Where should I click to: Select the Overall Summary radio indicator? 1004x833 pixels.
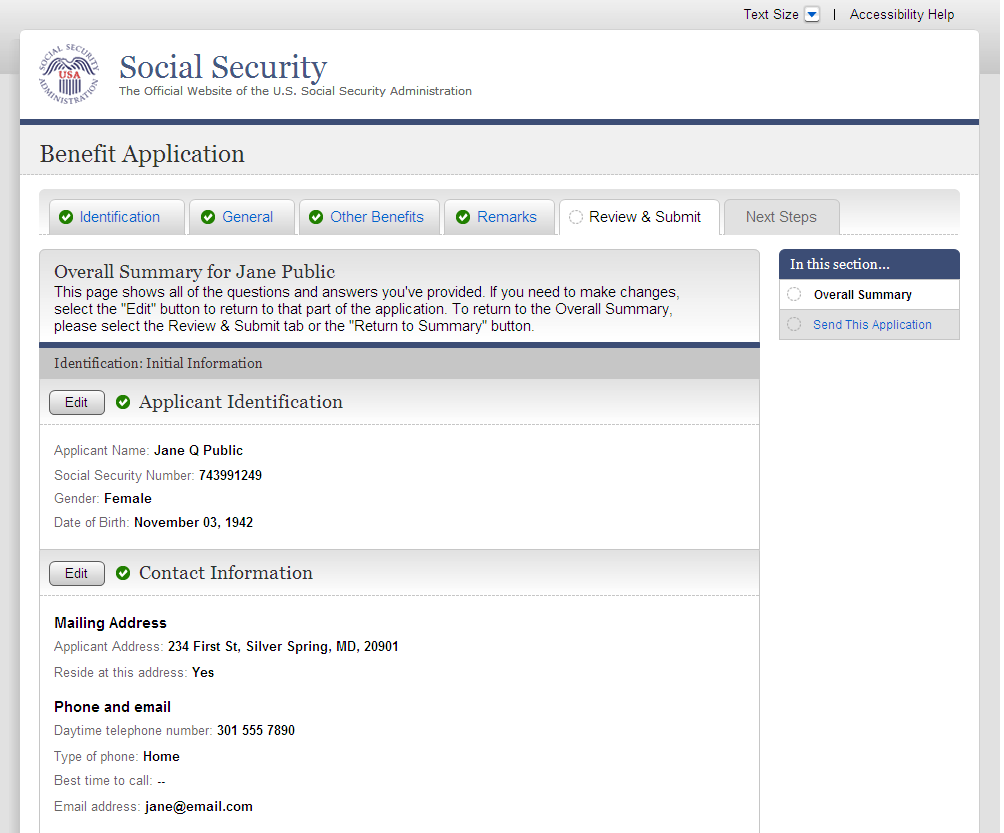[794, 294]
